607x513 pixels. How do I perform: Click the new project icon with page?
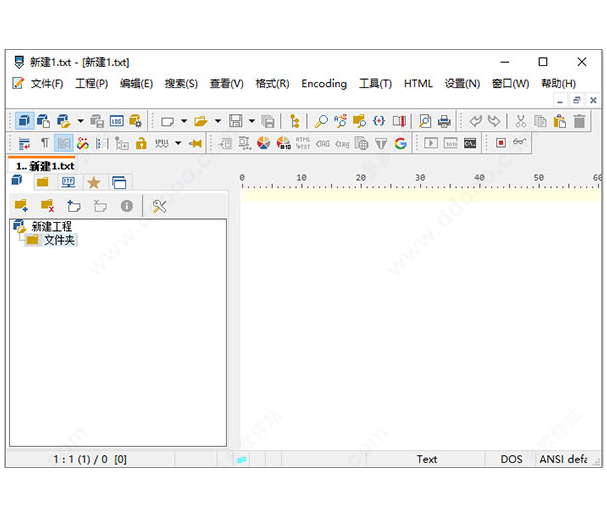[43, 121]
